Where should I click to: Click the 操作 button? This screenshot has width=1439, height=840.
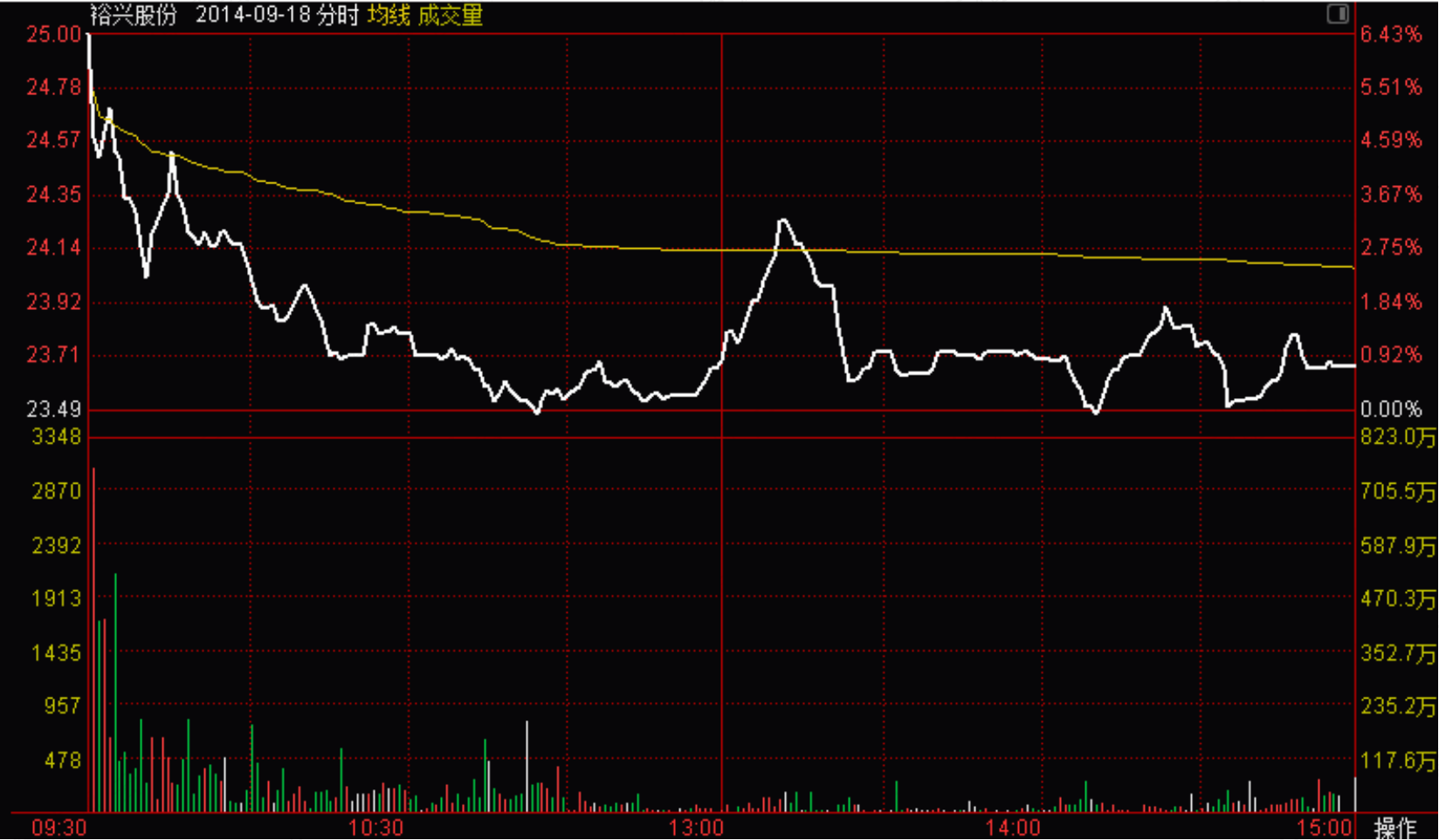click(1394, 827)
